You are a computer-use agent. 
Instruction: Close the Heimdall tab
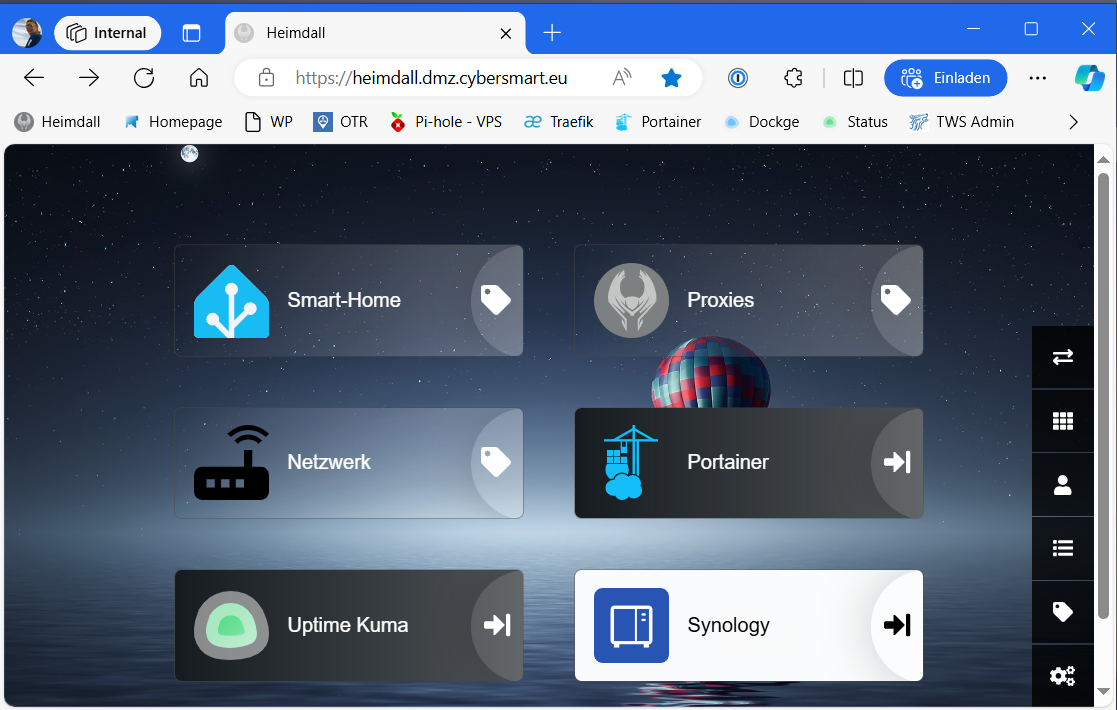tap(506, 33)
